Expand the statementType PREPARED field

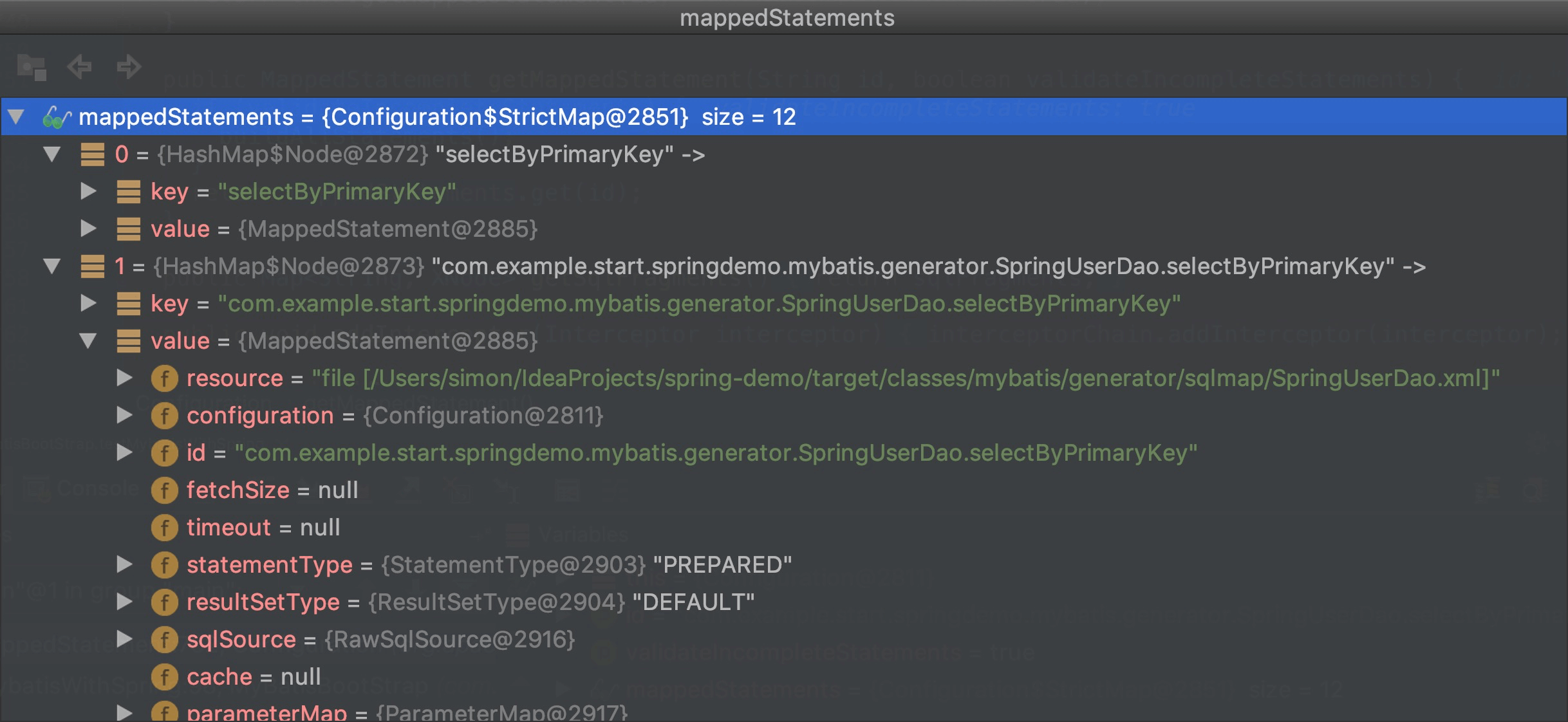(x=124, y=565)
